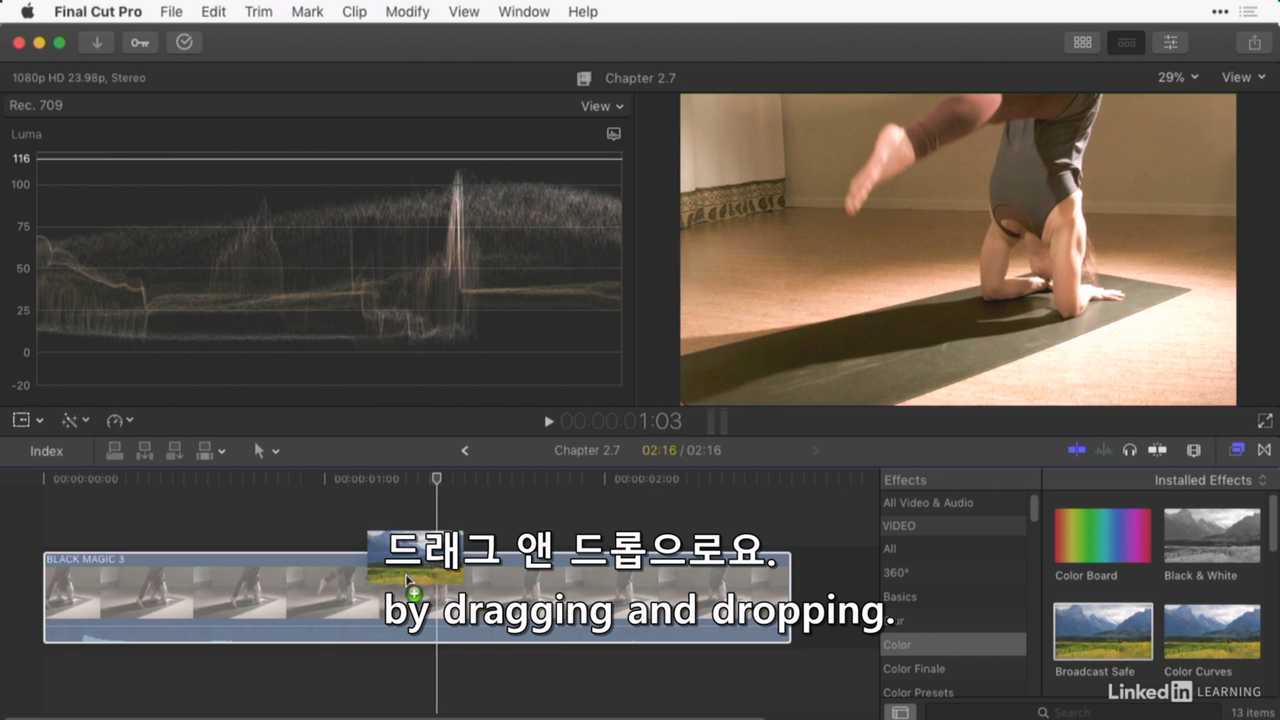Open Transform tool dropdown below viewer

tap(27, 421)
